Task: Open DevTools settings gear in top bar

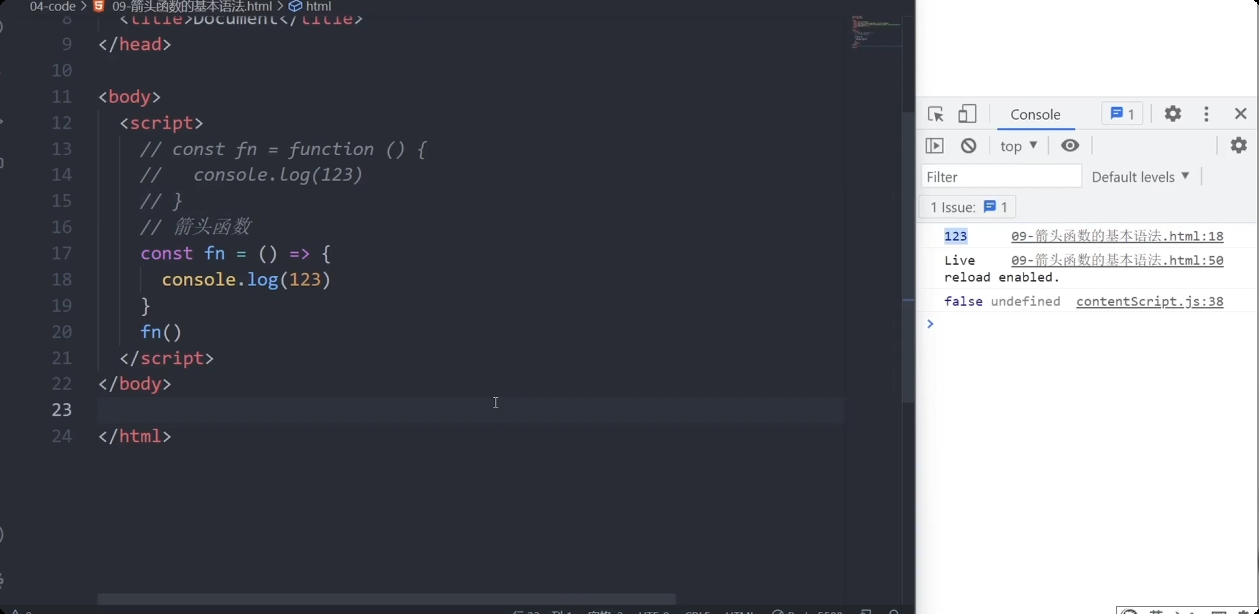Action: click(1173, 114)
